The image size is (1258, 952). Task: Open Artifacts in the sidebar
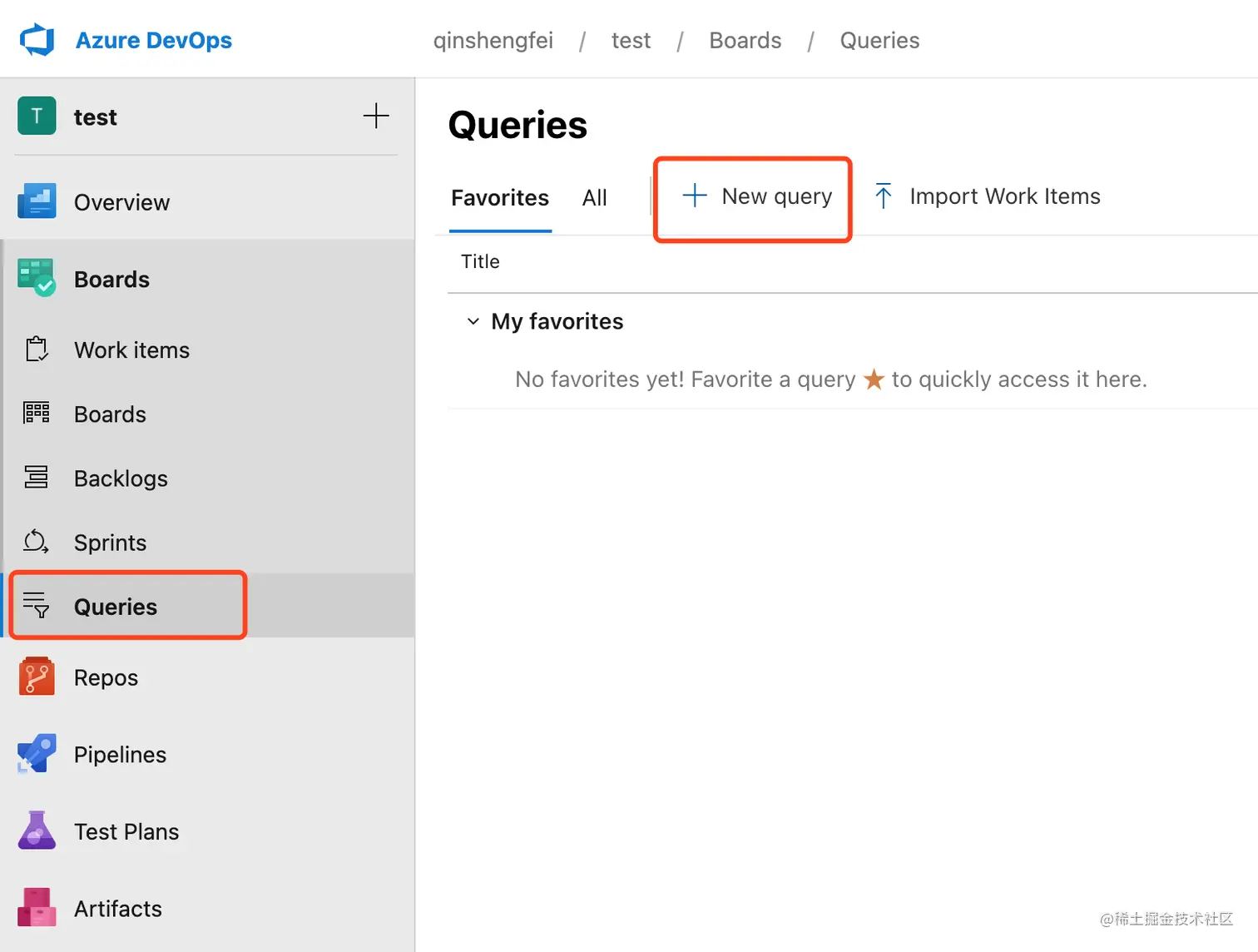[118, 909]
